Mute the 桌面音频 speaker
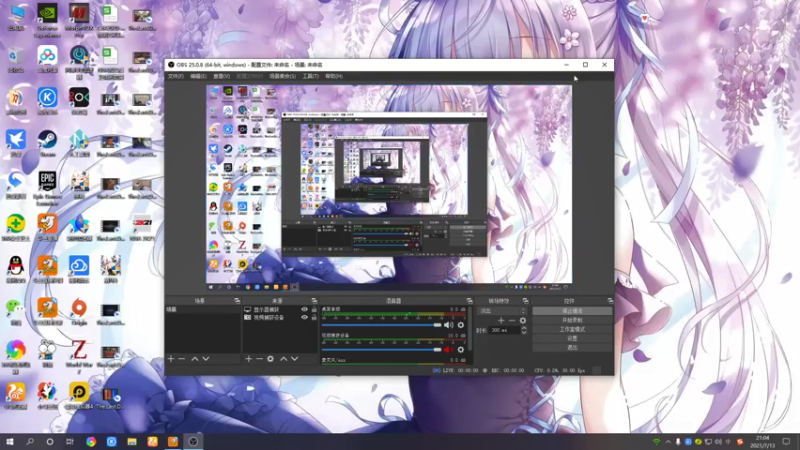This screenshot has width=800, height=450. pos(448,325)
